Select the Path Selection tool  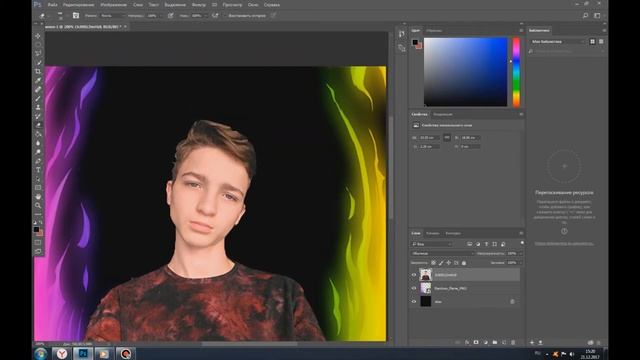(x=38, y=179)
